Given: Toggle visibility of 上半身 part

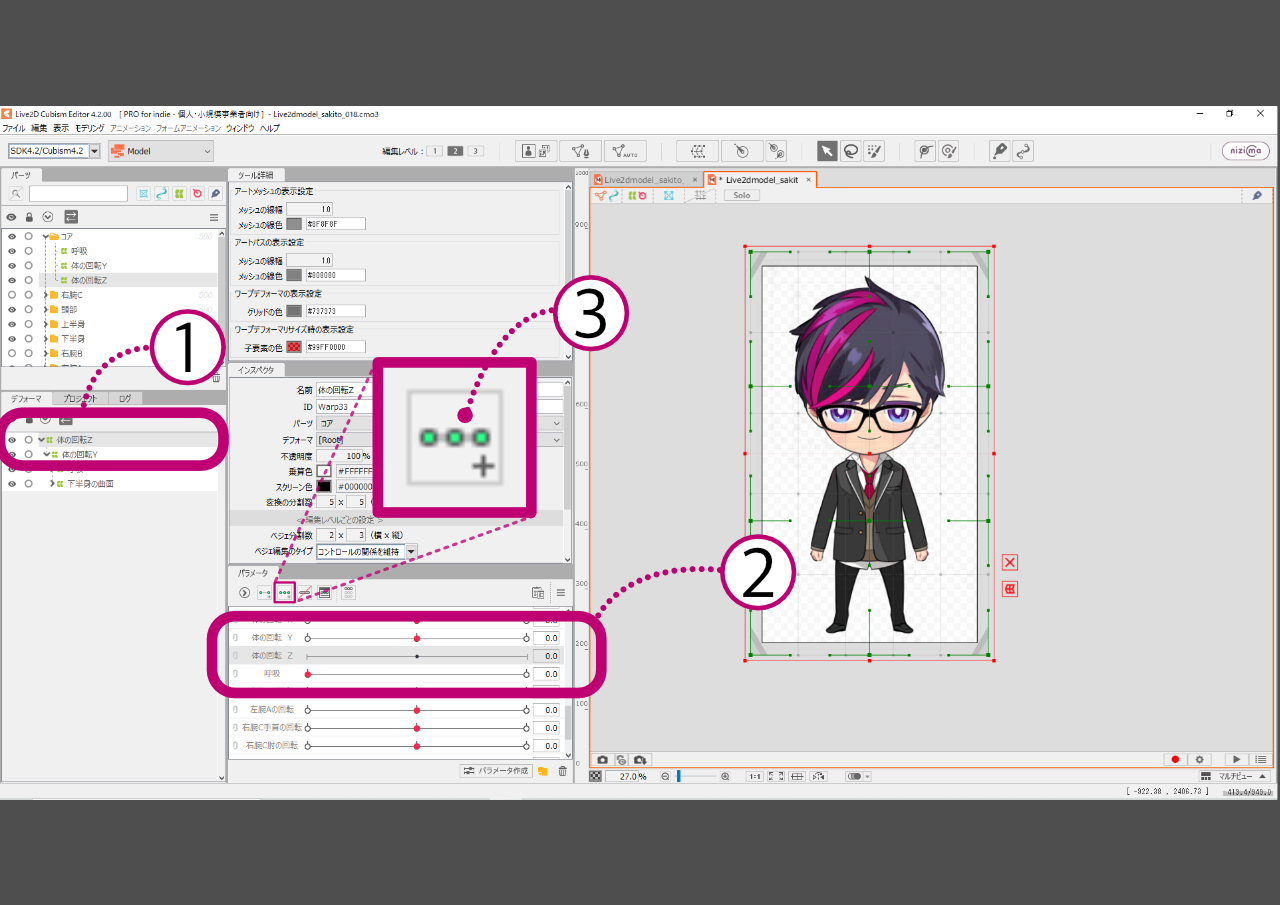Looking at the screenshot, I should [x=11, y=324].
